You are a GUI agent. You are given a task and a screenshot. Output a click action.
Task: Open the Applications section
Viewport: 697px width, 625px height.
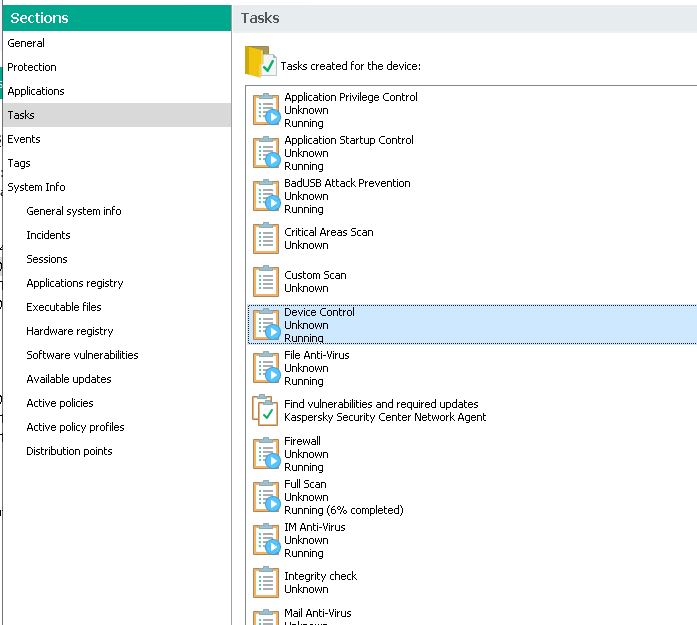tap(36, 91)
